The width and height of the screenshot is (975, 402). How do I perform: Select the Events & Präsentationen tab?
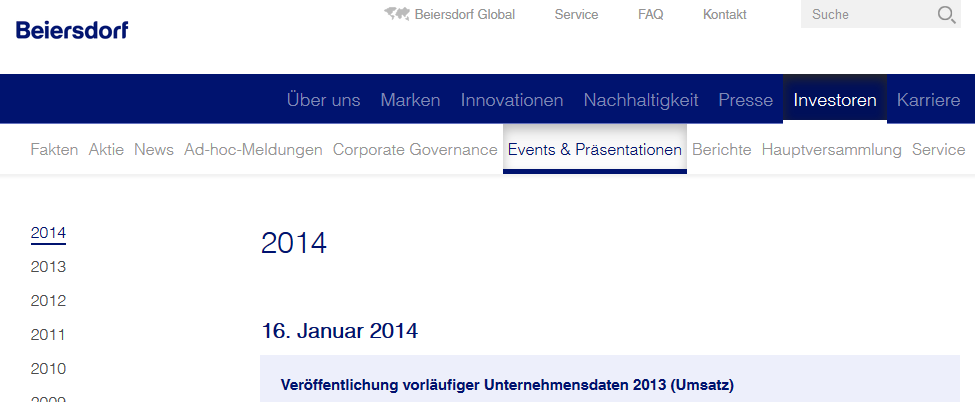(x=595, y=150)
